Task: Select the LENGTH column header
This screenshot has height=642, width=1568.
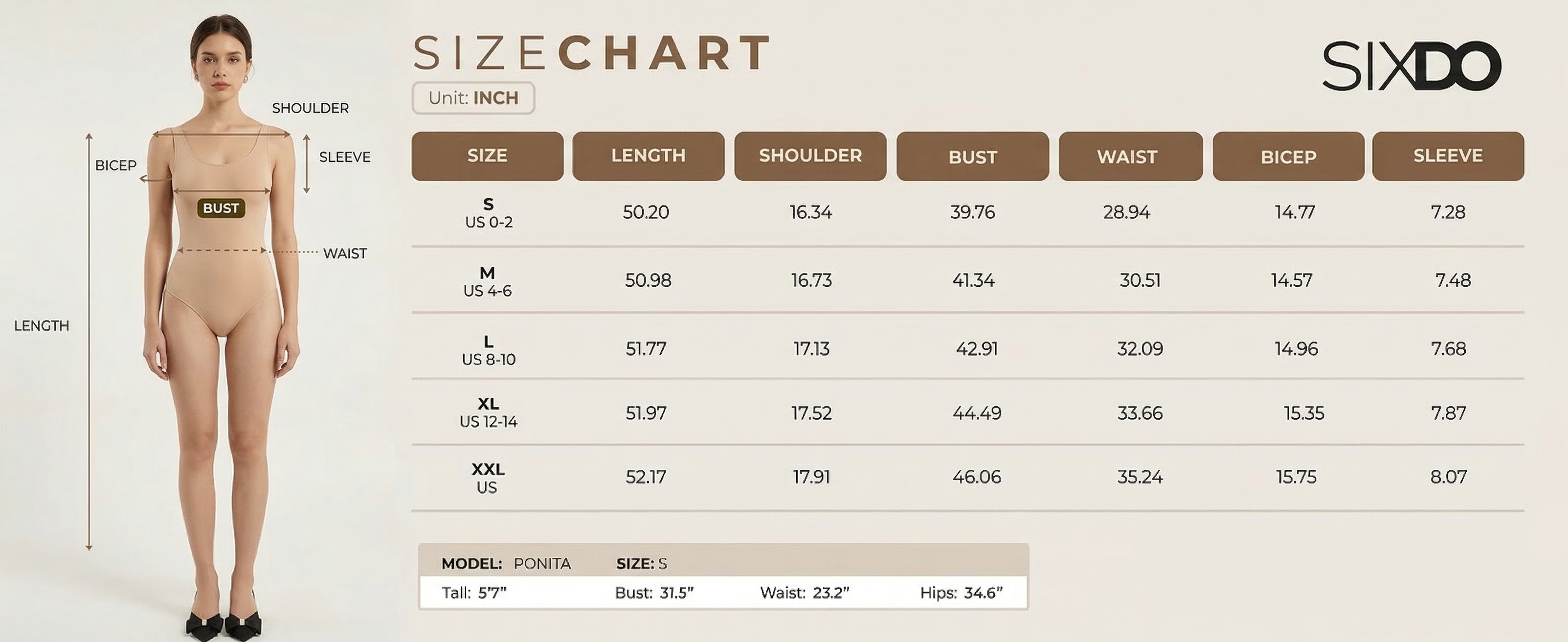Action: (x=648, y=156)
